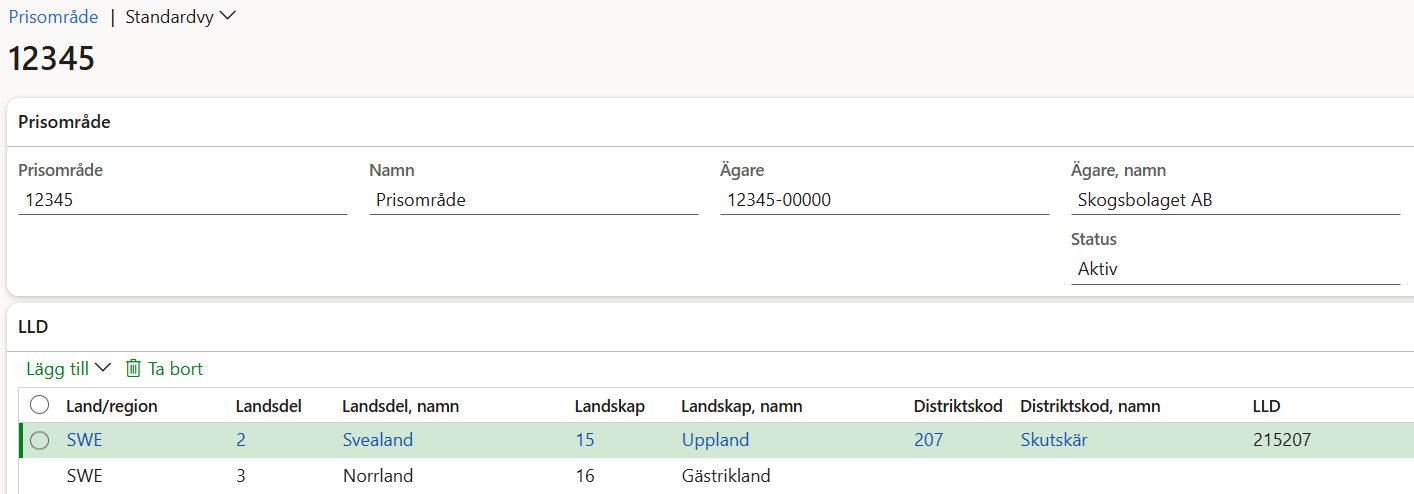
Task: Toggle the select-all rows radio in header
Action: (40, 405)
